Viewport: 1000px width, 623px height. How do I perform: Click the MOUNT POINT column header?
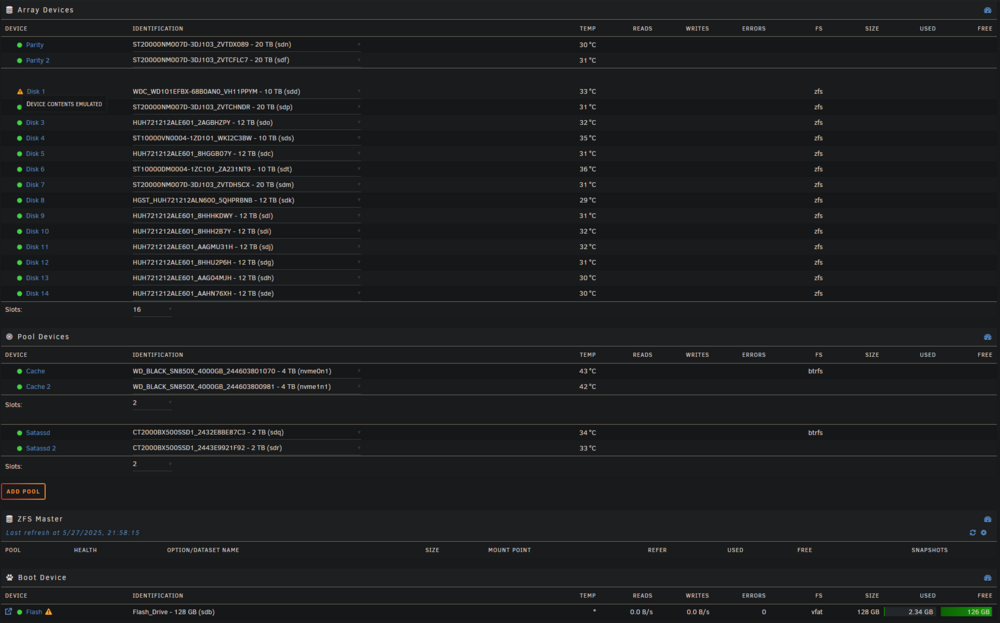click(x=510, y=550)
